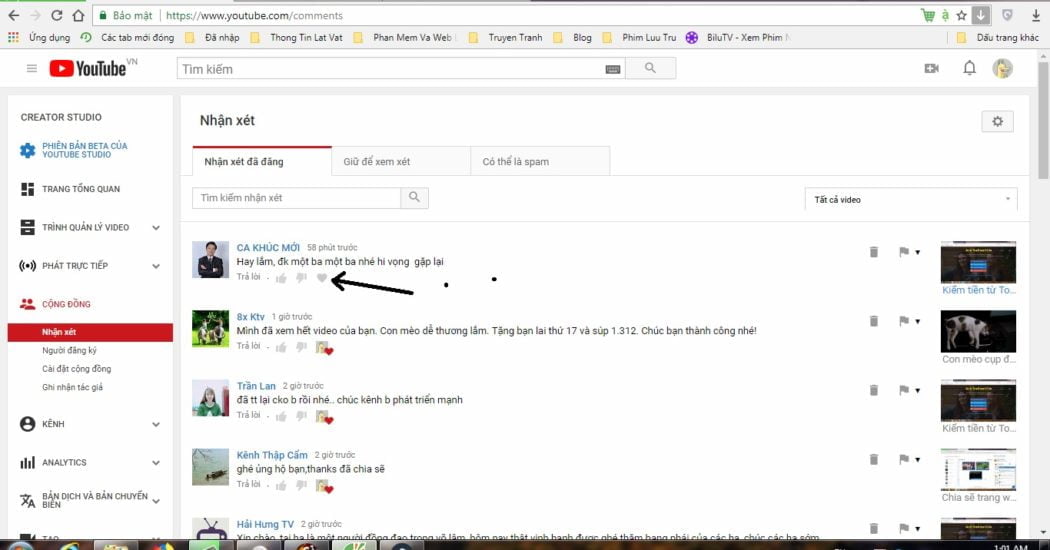Open the Con mèo video thumbnail
The image size is (1050, 550).
click(x=978, y=331)
